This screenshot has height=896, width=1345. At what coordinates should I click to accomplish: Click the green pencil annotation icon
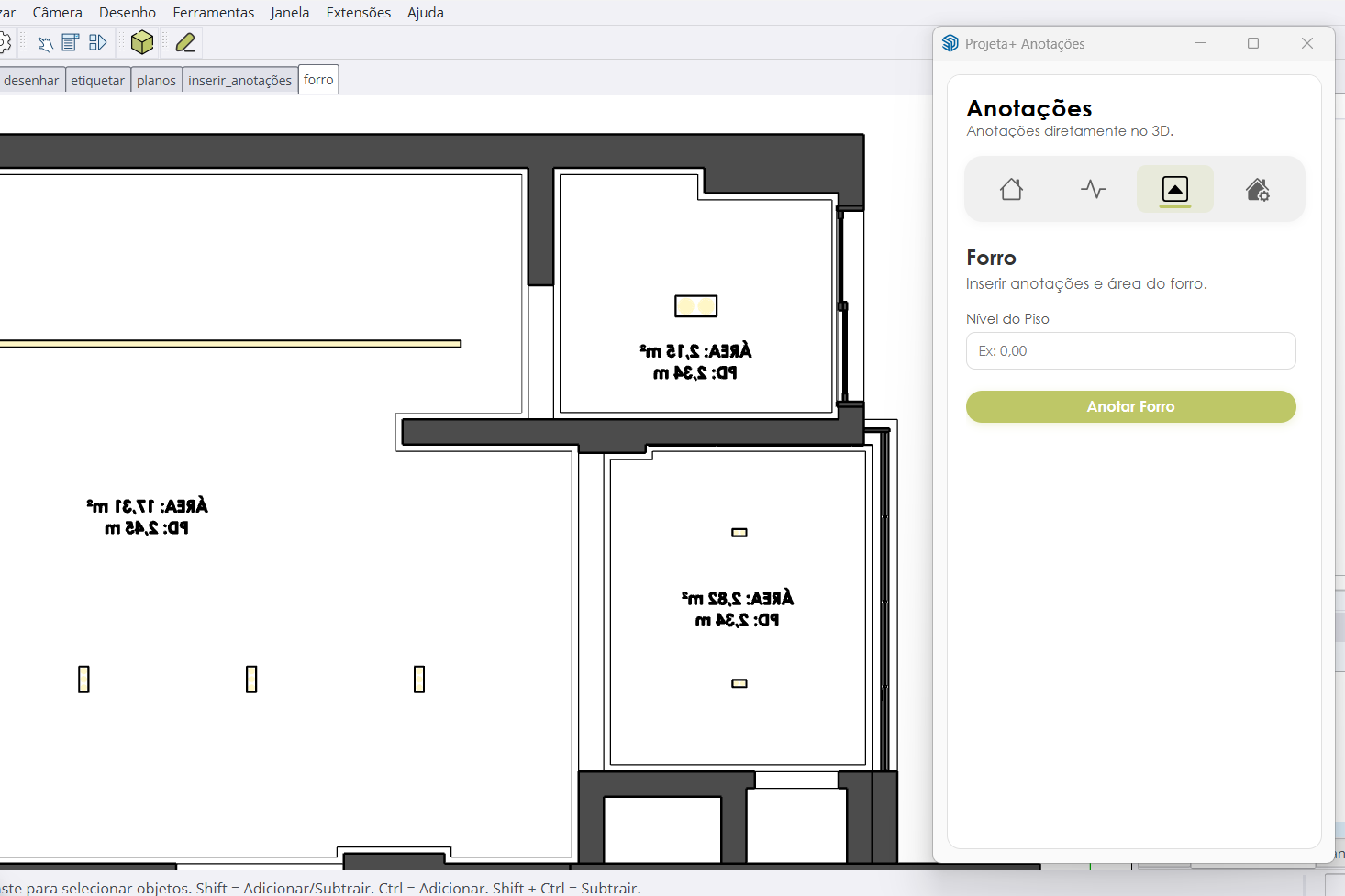click(x=185, y=42)
